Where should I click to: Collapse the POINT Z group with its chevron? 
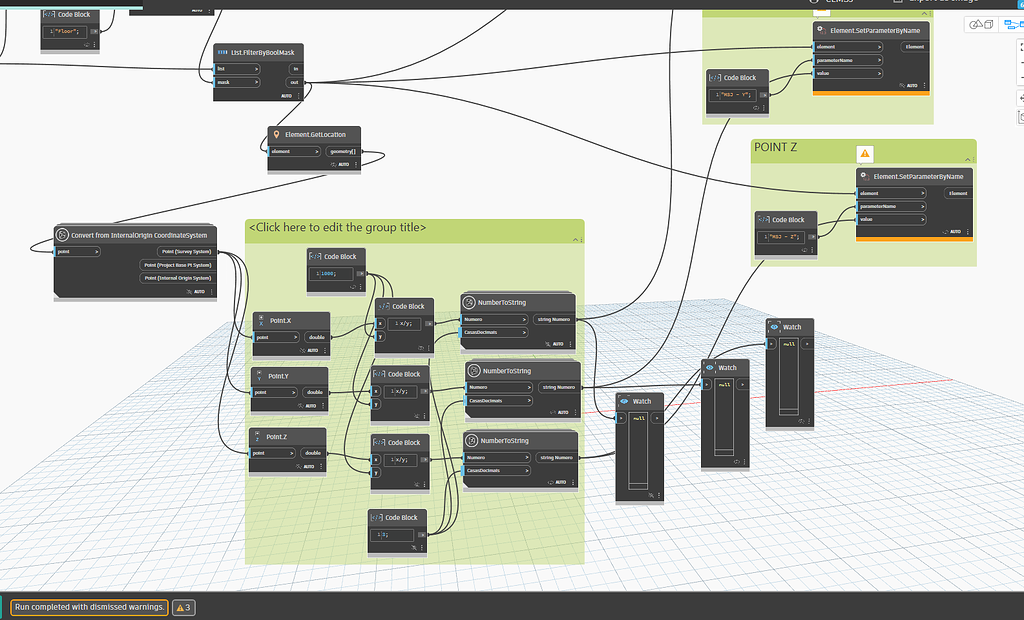[x=967, y=159]
